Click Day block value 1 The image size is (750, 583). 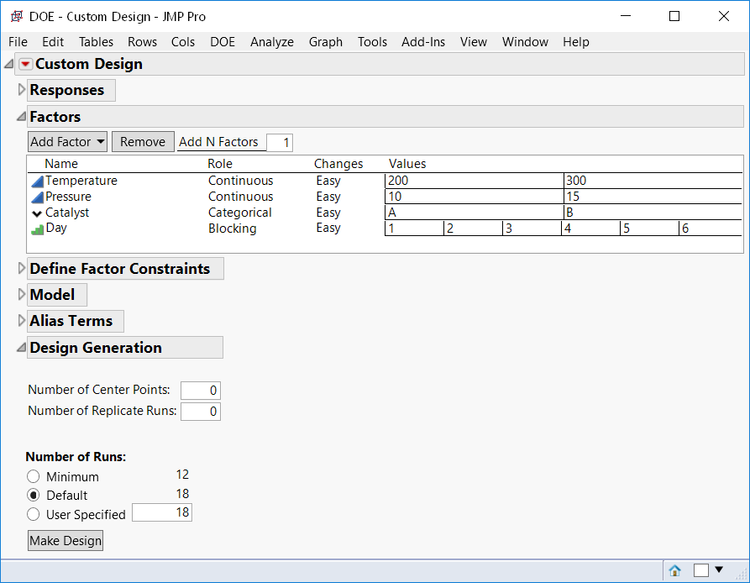pos(414,229)
